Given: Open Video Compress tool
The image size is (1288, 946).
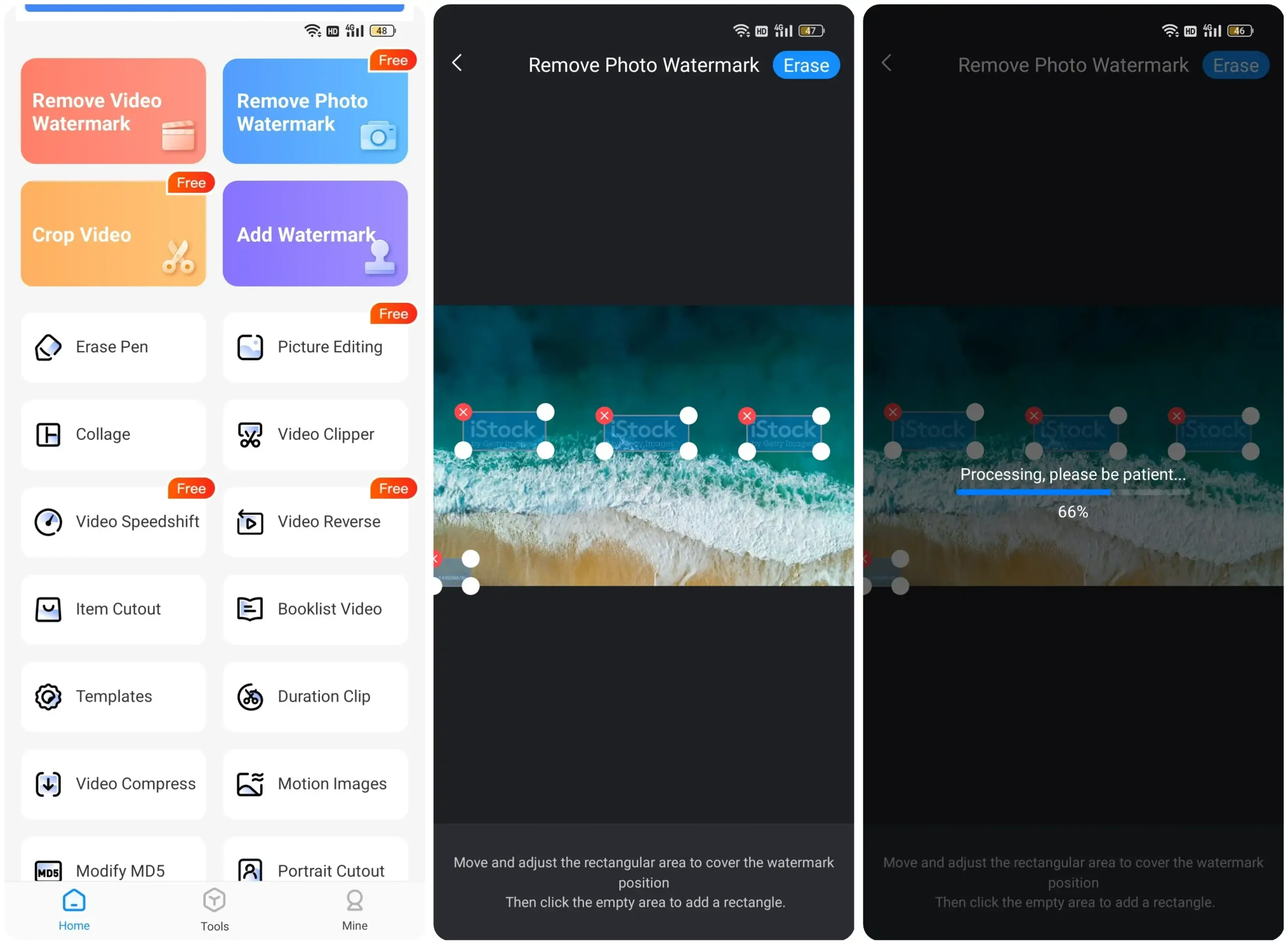Looking at the screenshot, I should click(113, 783).
